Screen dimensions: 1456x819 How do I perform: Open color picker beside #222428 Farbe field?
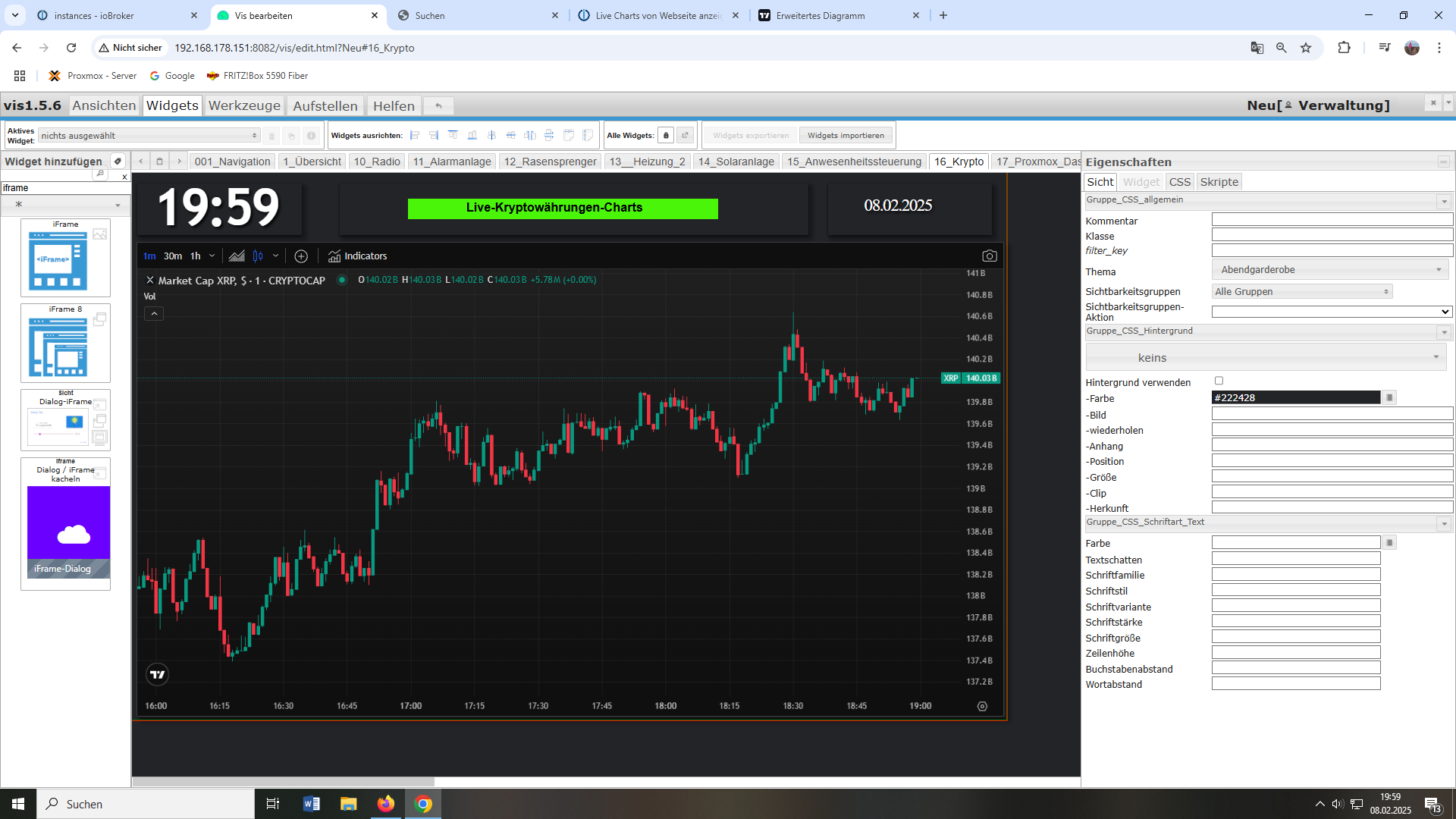coord(1389,397)
